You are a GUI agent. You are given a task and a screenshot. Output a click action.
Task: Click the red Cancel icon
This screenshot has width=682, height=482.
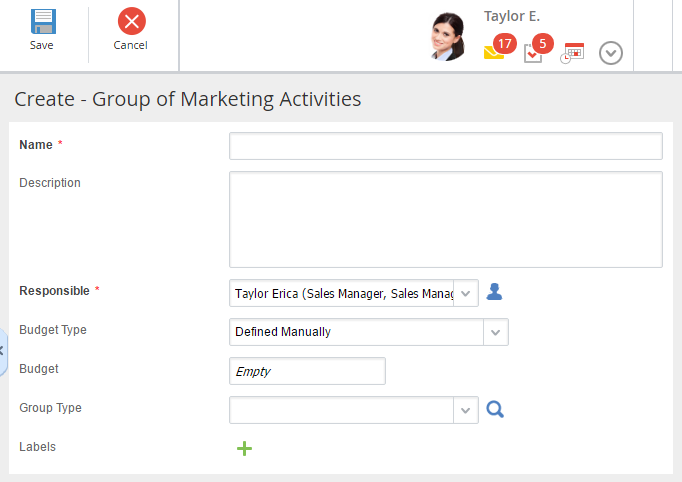131,21
